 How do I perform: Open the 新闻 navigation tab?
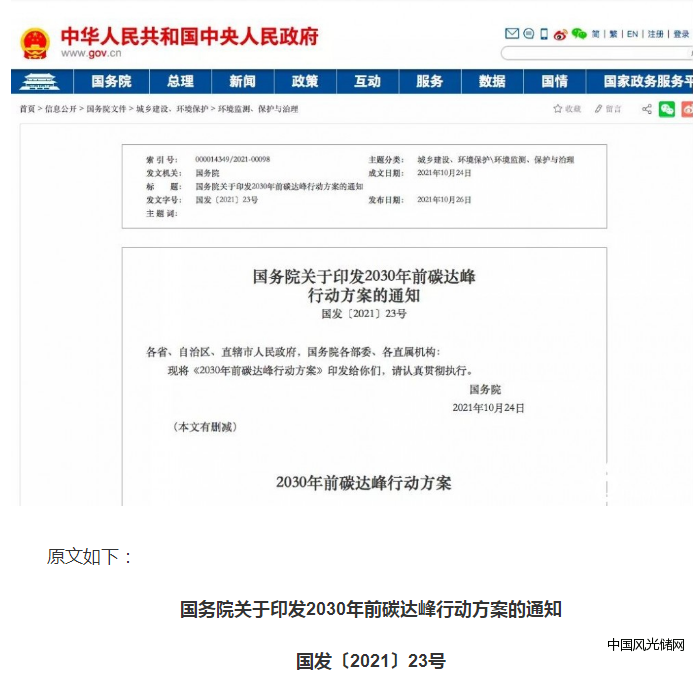(x=243, y=81)
